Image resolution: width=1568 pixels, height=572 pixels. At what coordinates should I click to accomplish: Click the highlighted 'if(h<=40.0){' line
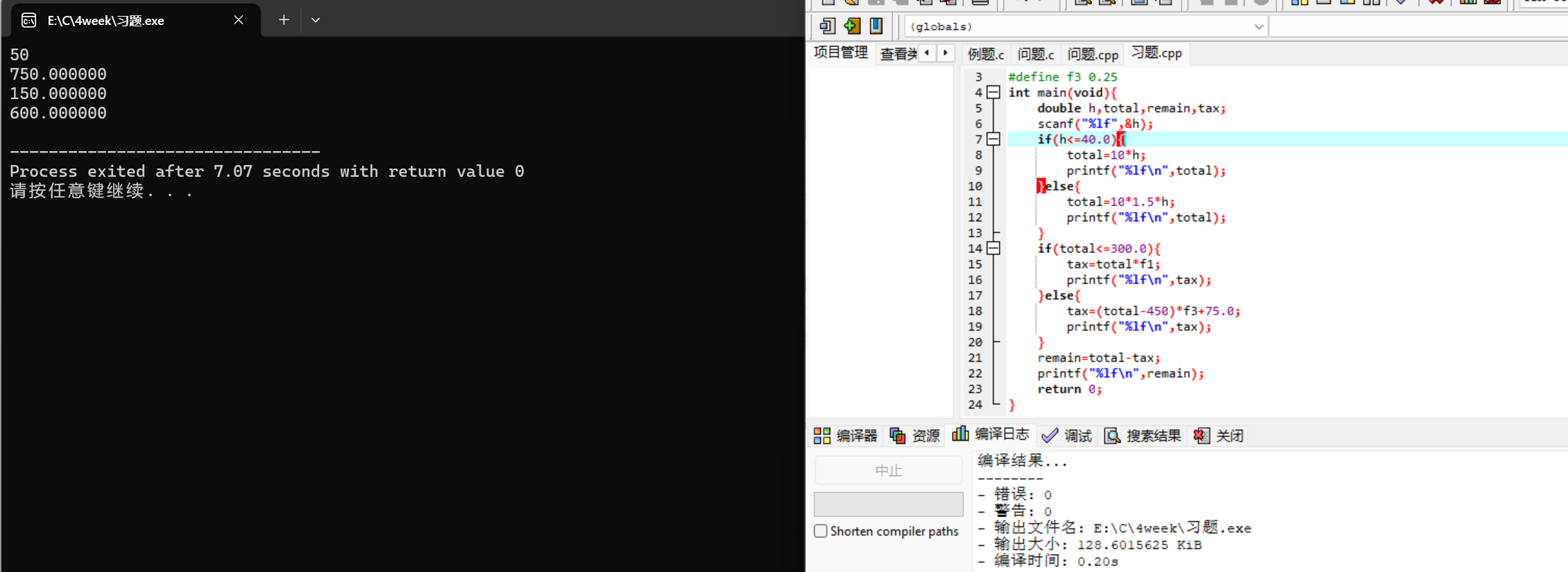coord(1081,139)
